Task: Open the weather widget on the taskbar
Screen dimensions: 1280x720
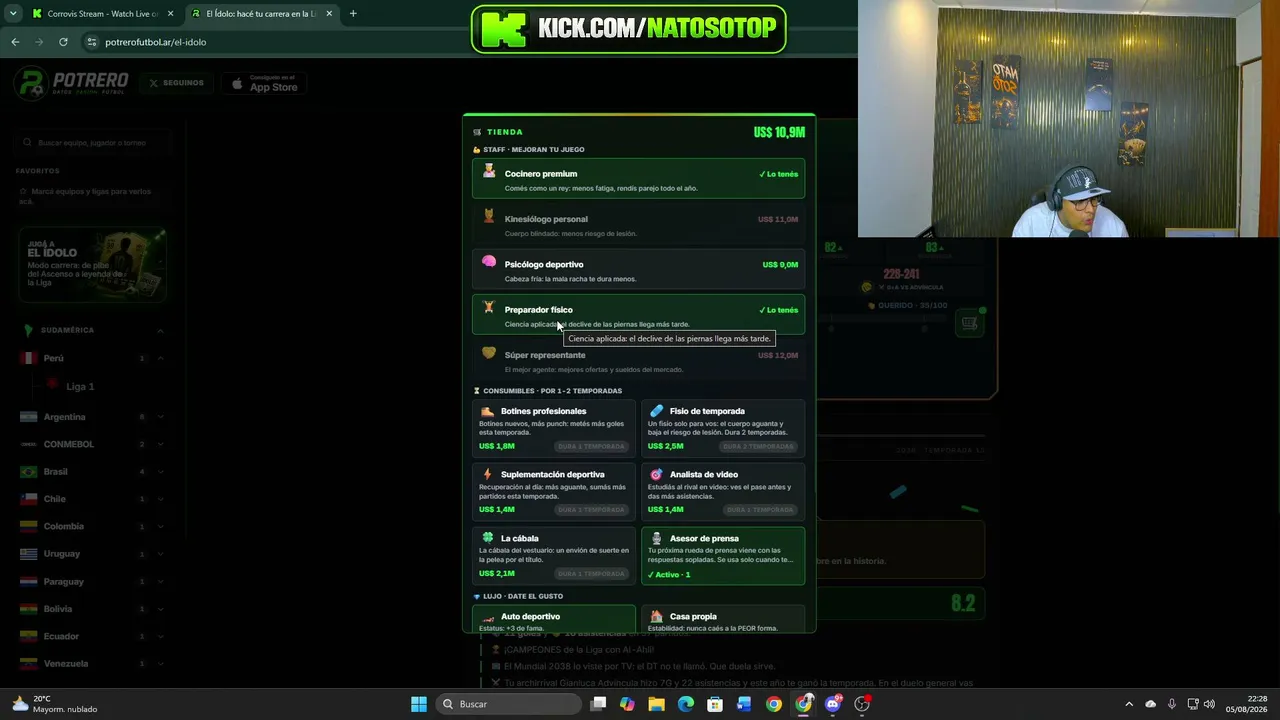Action: pyautogui.click(x=54, y=704)
